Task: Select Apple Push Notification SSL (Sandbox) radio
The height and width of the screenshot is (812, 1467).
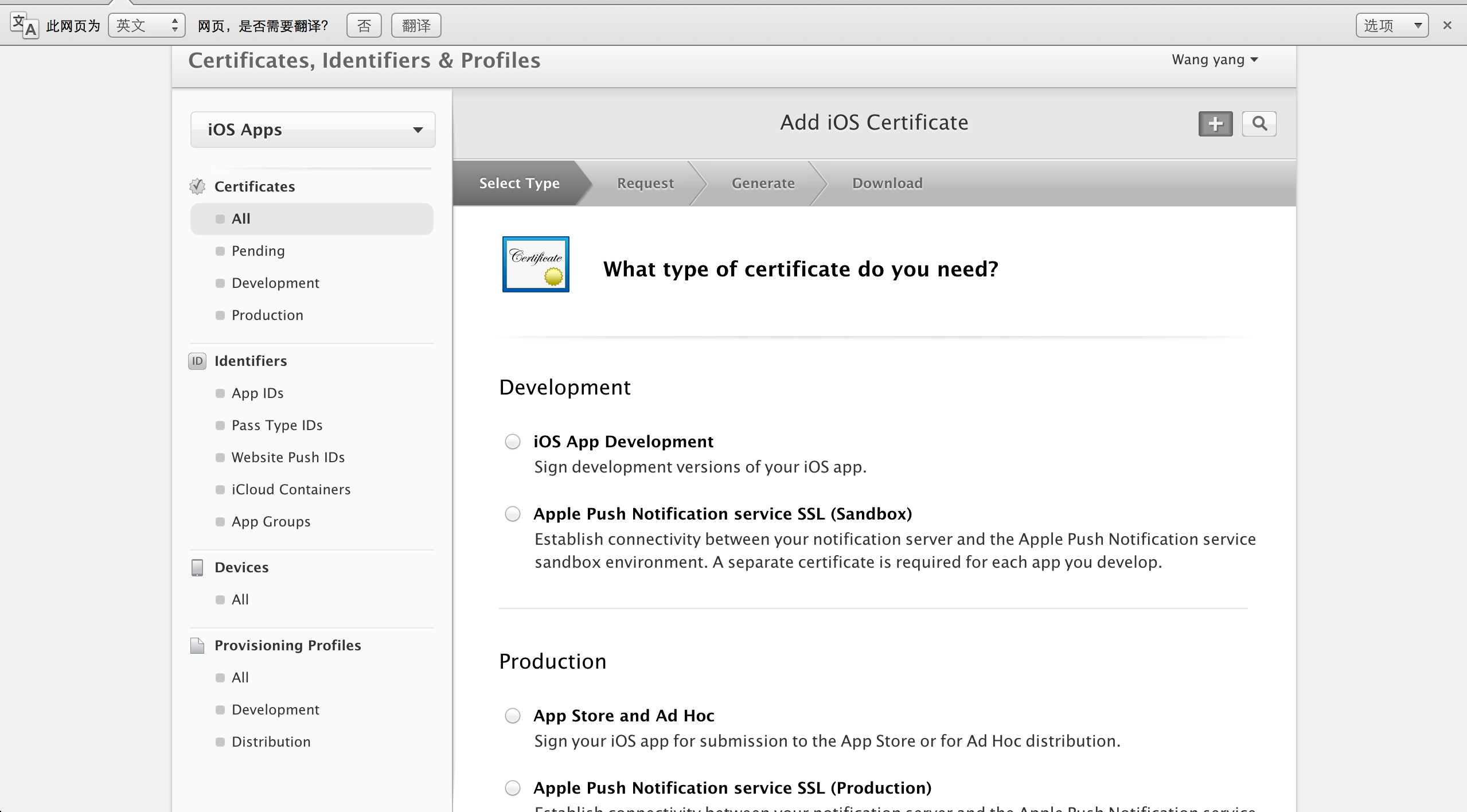Action: [513, 514]
